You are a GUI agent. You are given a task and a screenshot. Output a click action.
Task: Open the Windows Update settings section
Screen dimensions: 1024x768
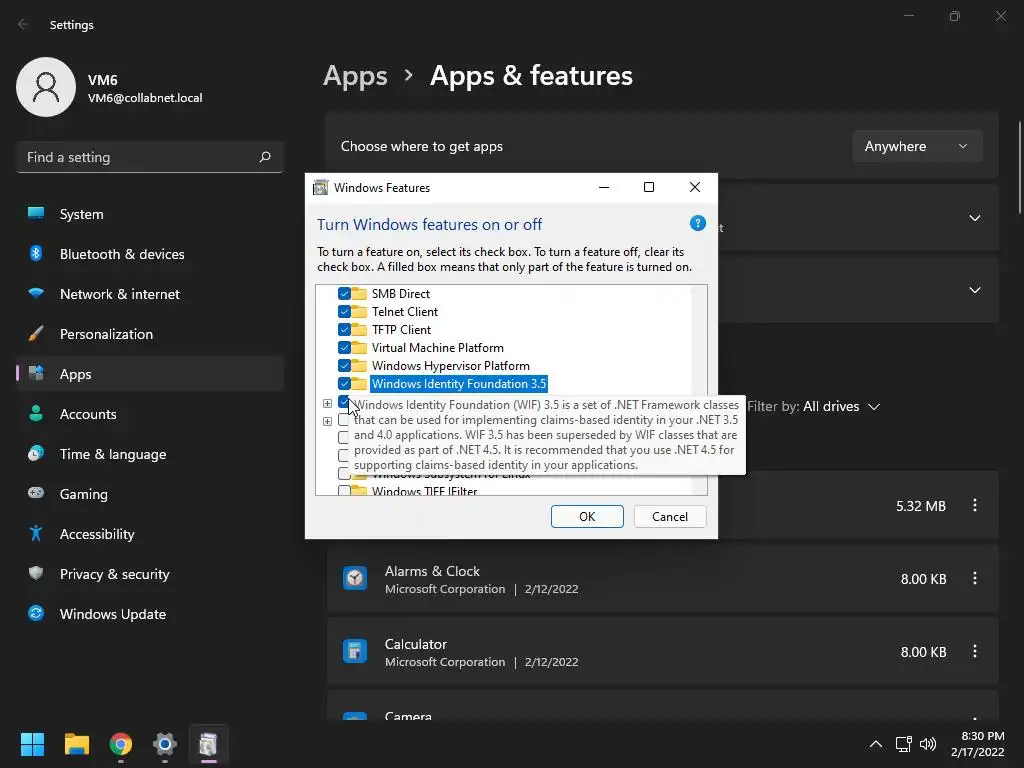[112, 614]
